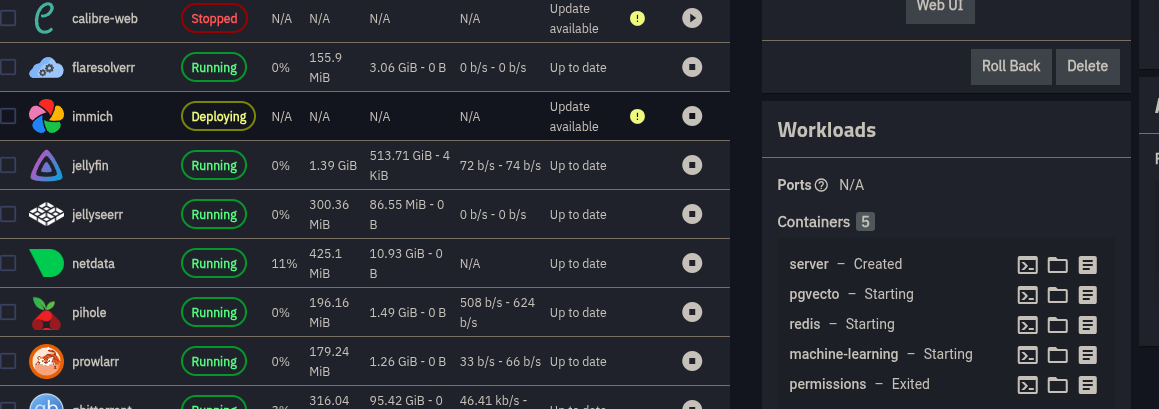Open the Ports help tooltip icon
This screenshot has height=409, width=1159.
[822, 185]
